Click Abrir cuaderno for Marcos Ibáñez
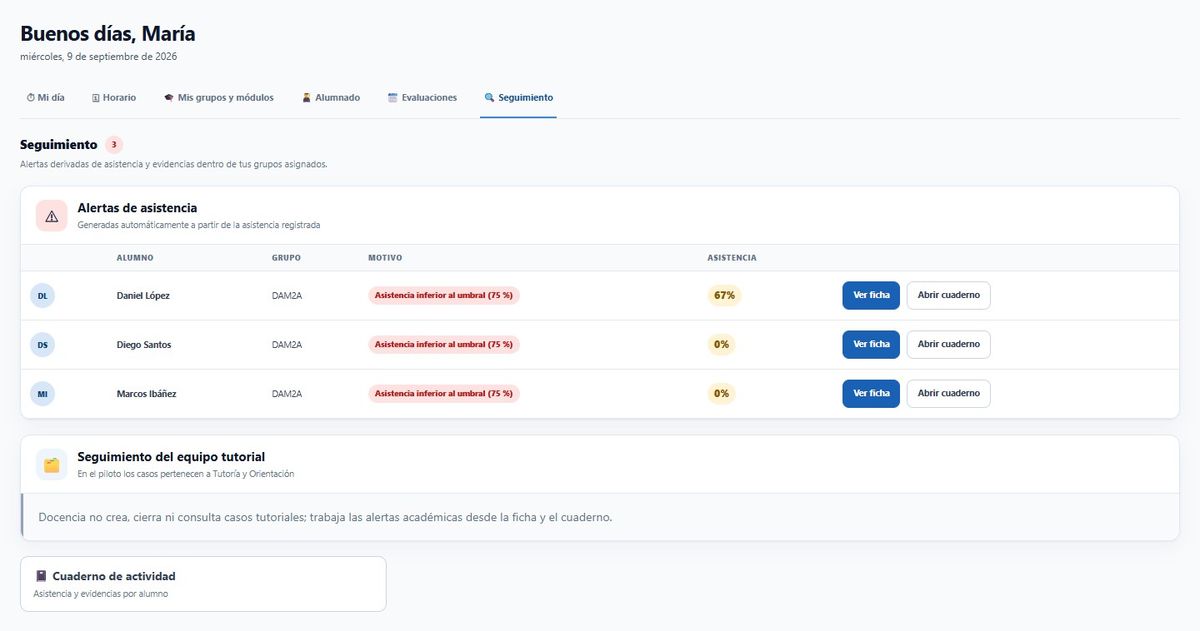Screen dimensions: 1200x631 pos(949,394)
